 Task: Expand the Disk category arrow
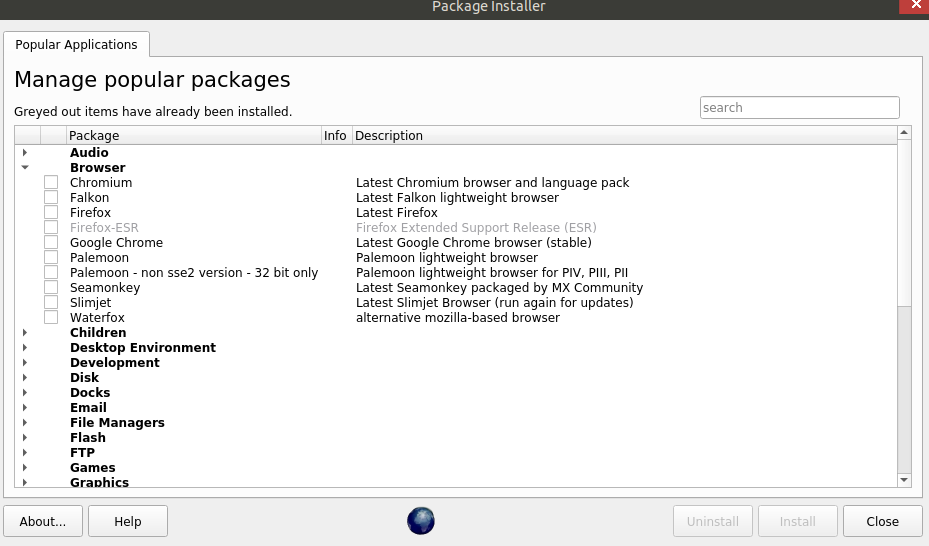[x=25, y=377]
